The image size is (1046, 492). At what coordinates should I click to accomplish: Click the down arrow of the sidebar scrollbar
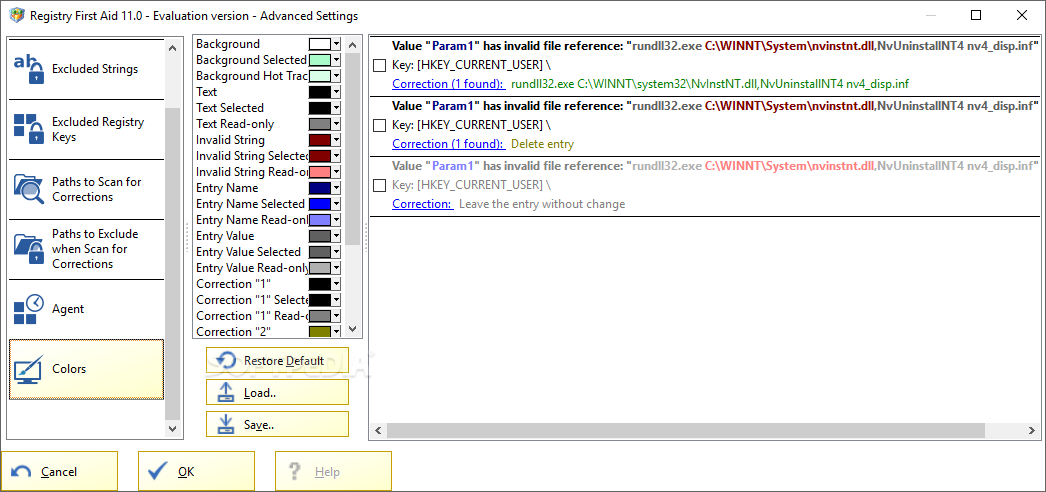pyautogui.click(x=173, y=428)
